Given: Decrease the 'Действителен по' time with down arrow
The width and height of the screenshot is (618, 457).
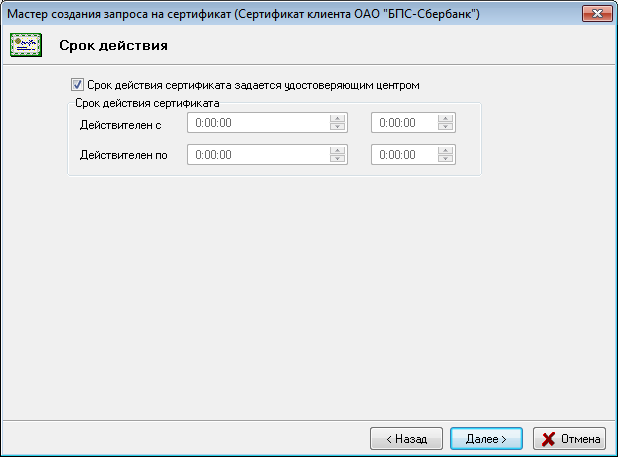Looking at the screenshot, I should tap(447, 159).
